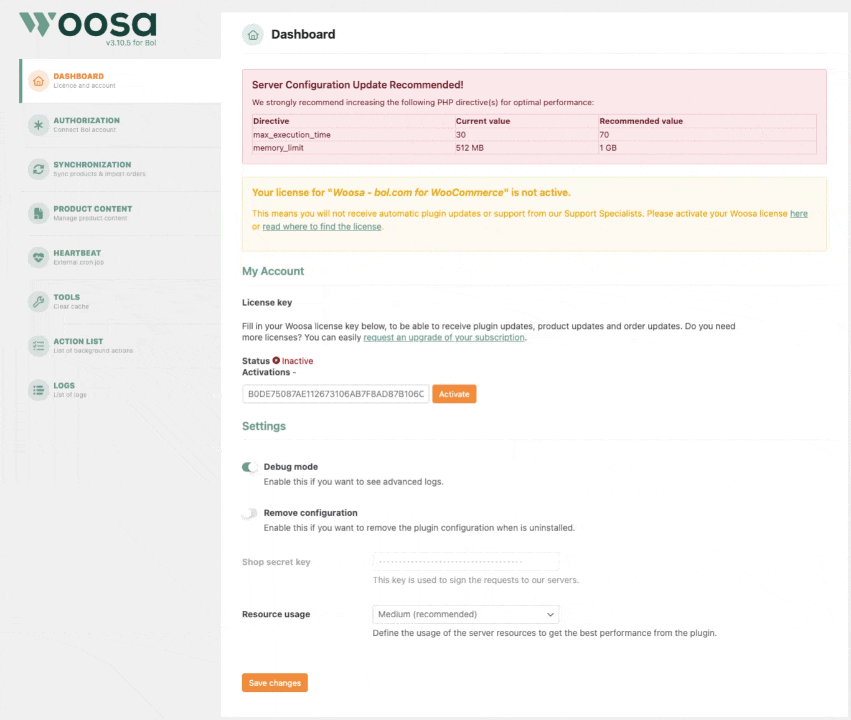This screenshot has width=851, height=720.
Task: Open the Authorization menu label
Action: point(87,120)
